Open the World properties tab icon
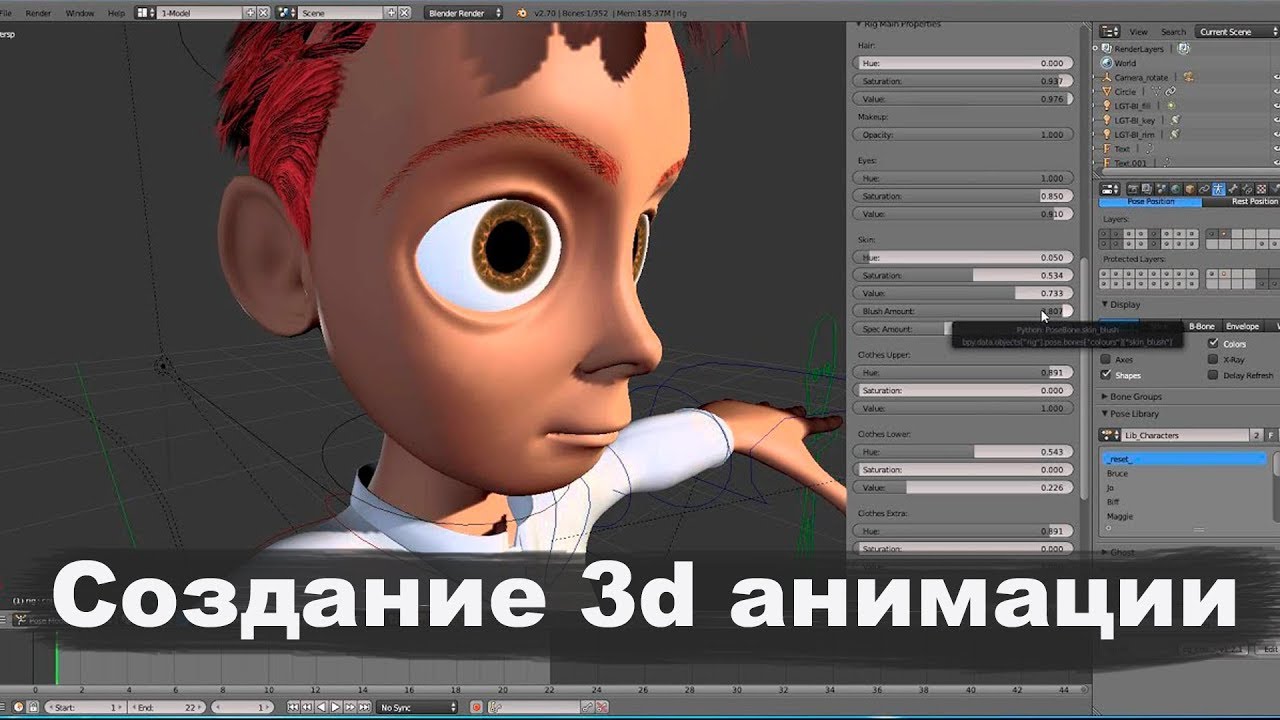1280x720 pixels. pyautogui.click(x=1176, y=189)
